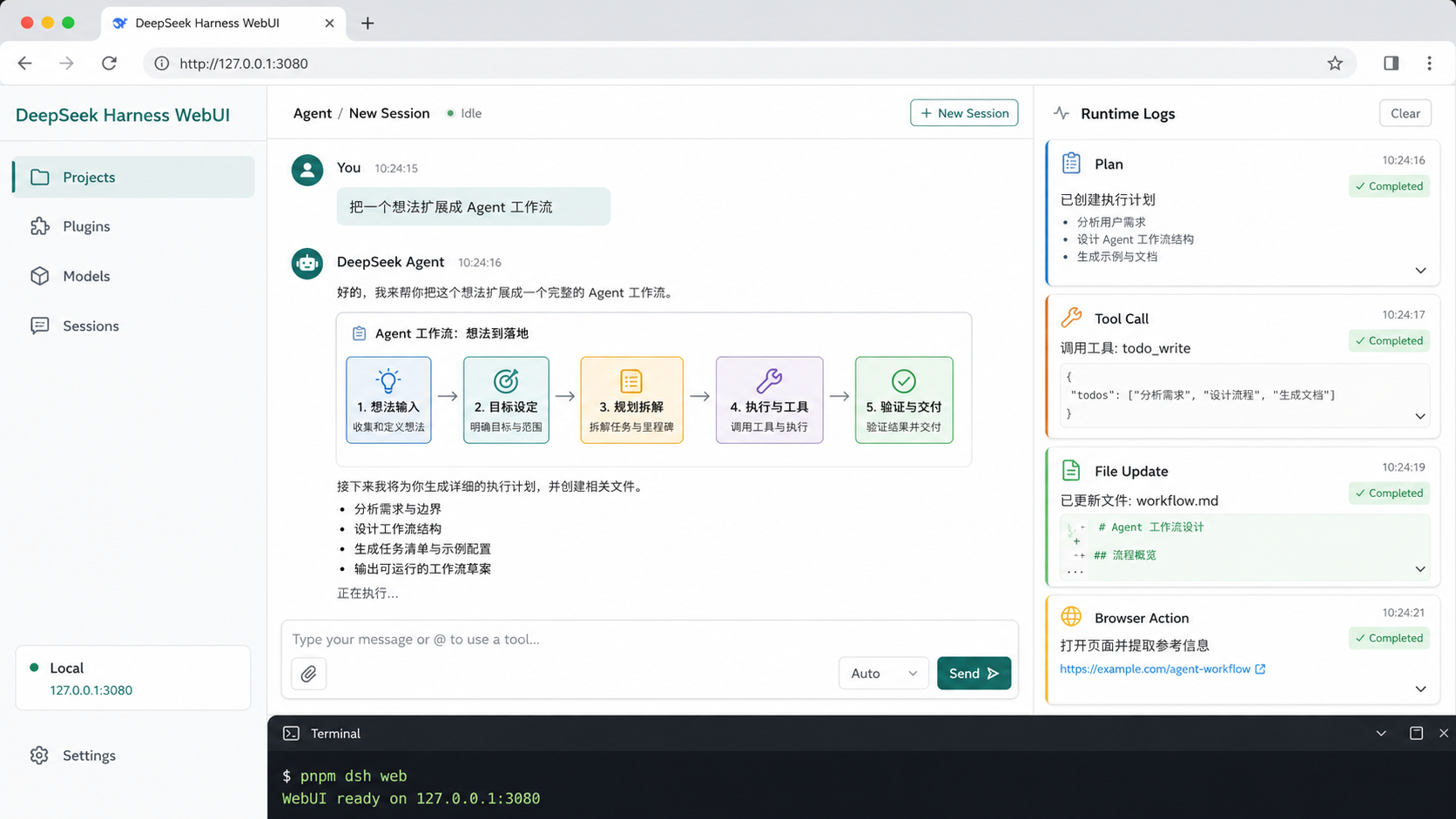
Task: Click the Runtime Logs activity pulse icon
Action: [x=1061, y=113]
